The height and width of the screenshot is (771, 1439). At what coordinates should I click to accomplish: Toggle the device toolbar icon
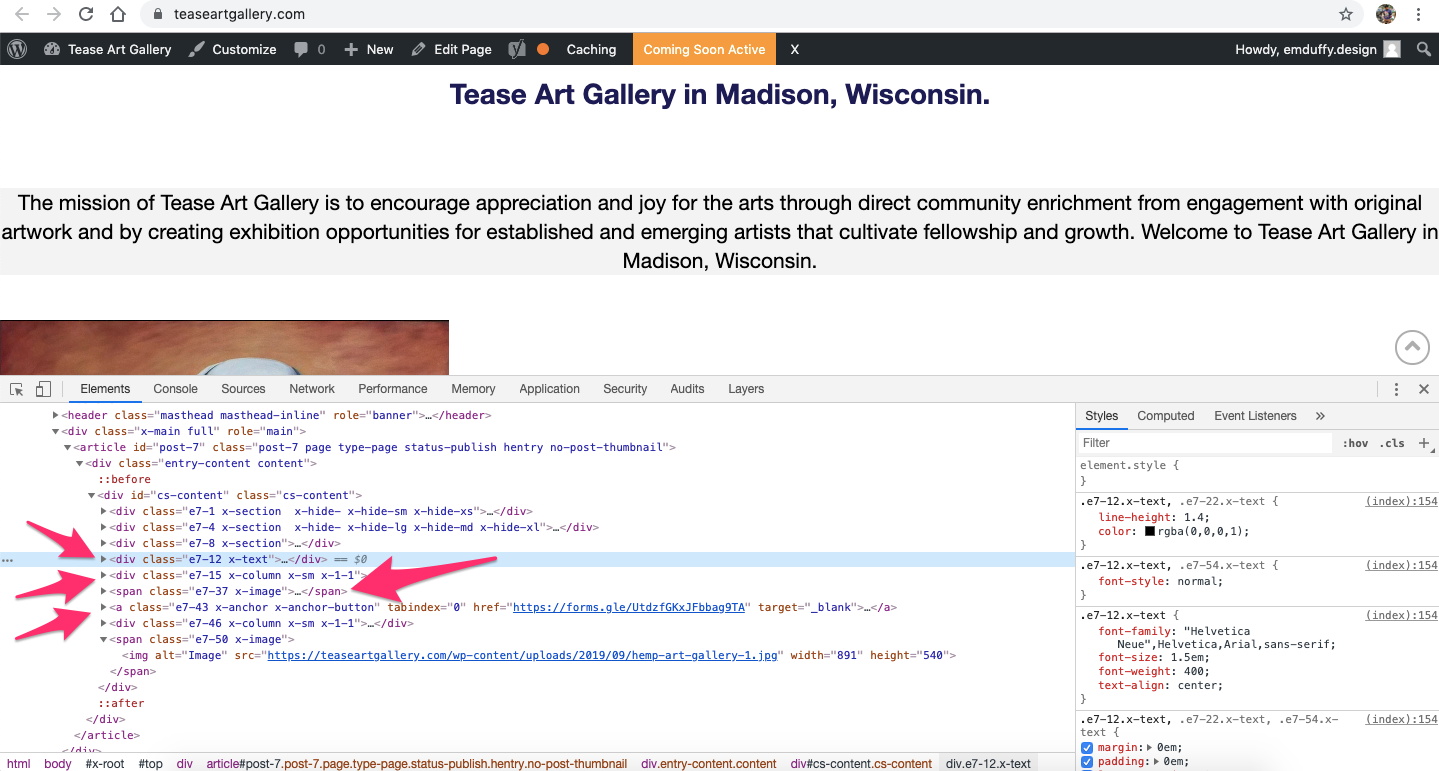click(43, 389)
